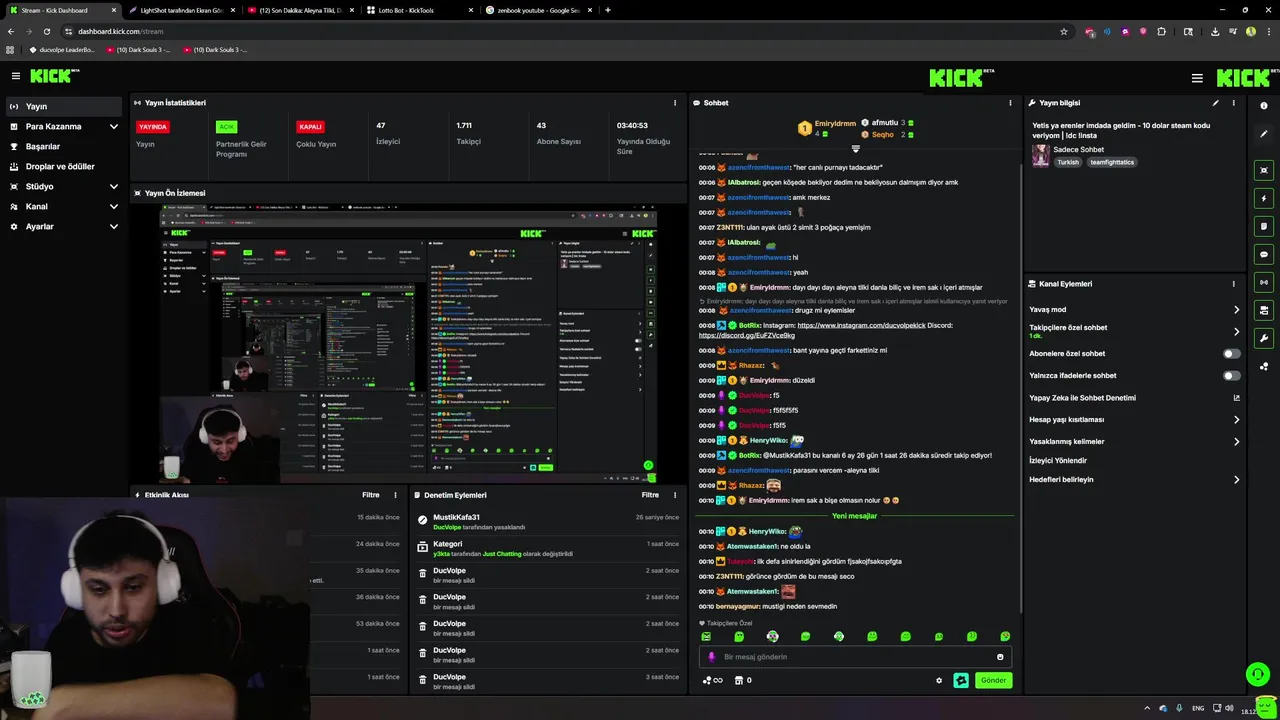Reload the browser page
The image size is (1280, 720).
click(x=46, y=31)
